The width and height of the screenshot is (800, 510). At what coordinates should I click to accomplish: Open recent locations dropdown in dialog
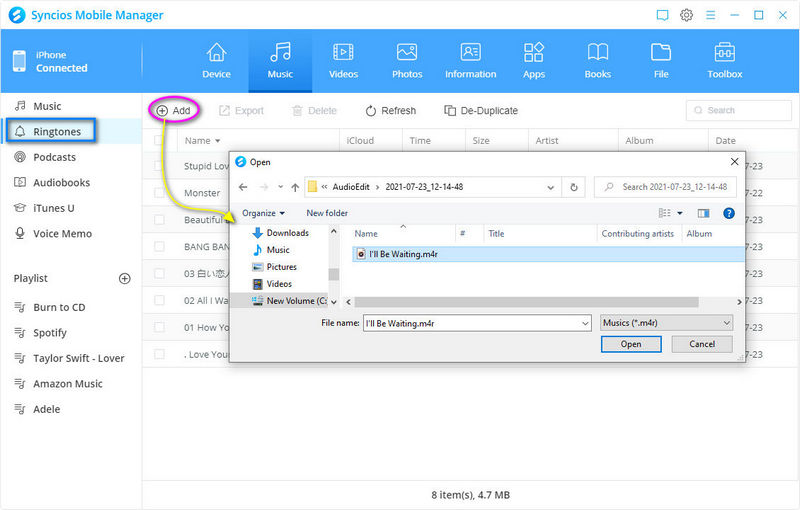[281, 187]
